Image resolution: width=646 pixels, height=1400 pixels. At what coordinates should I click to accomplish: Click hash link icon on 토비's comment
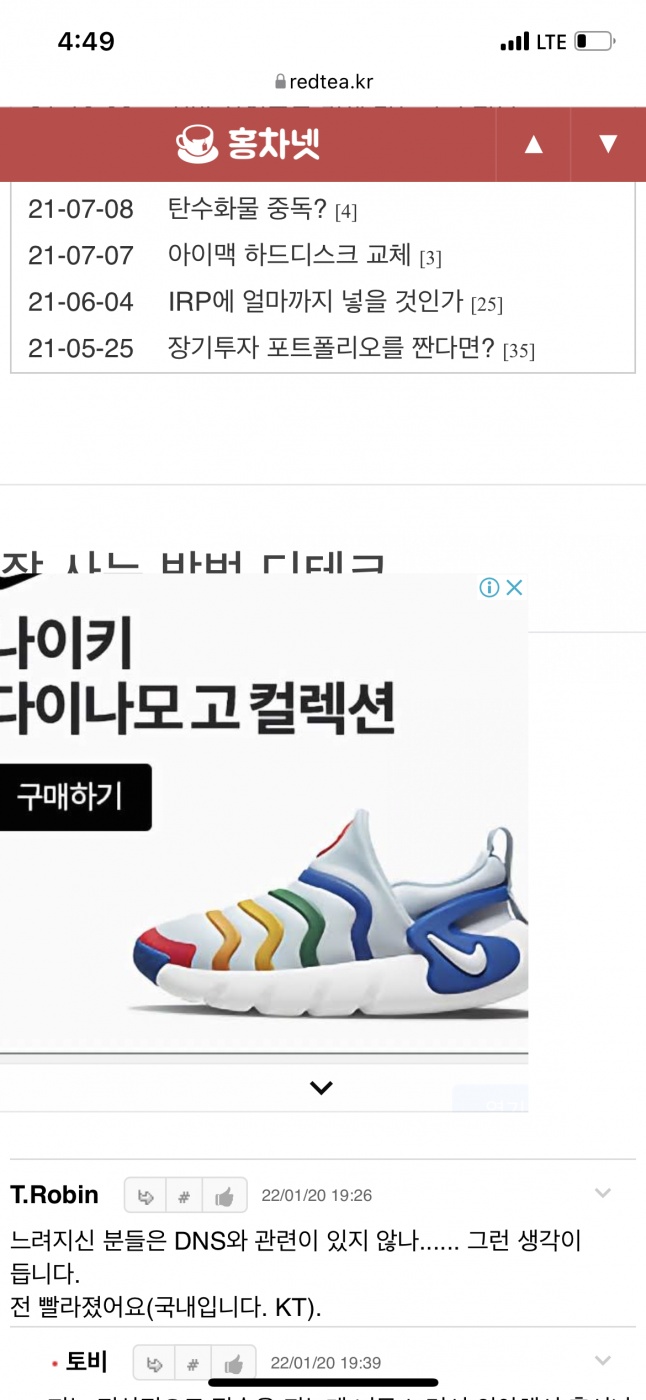click(x=194, y=1363)
